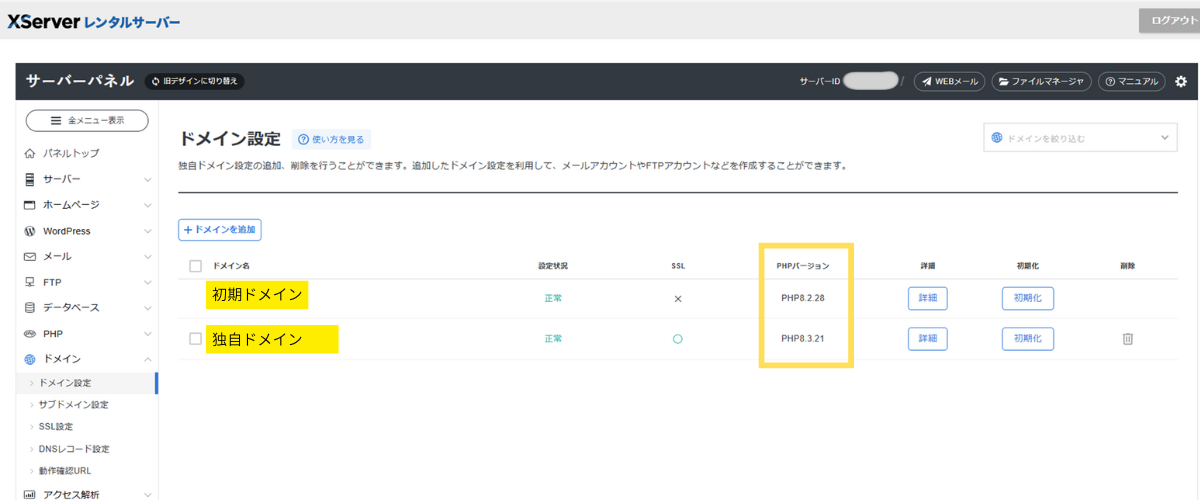Delete the 独自ドメイン row with trash icon
1200x500 pixels.
(1127, 339)
